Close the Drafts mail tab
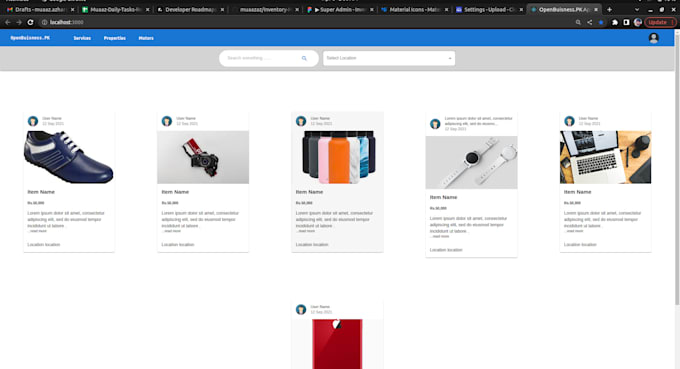The image size is (680, 369). tap(72, 9)
